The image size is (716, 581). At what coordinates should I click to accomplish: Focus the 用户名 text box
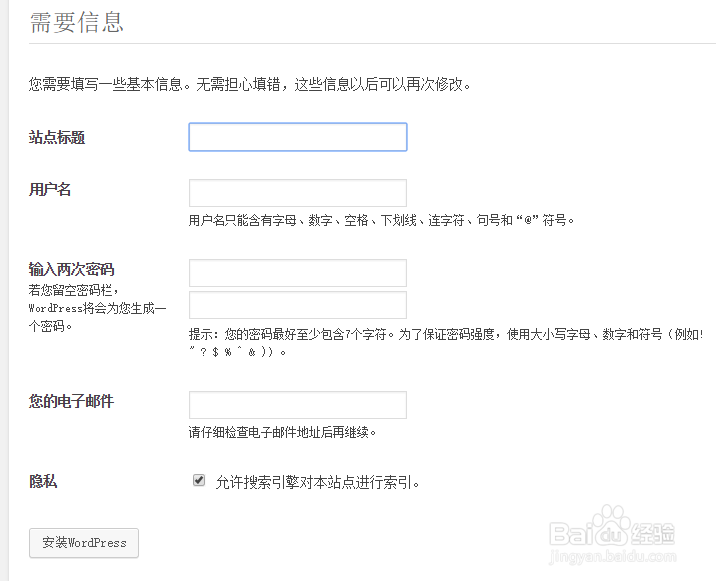[x=298, y=193]
